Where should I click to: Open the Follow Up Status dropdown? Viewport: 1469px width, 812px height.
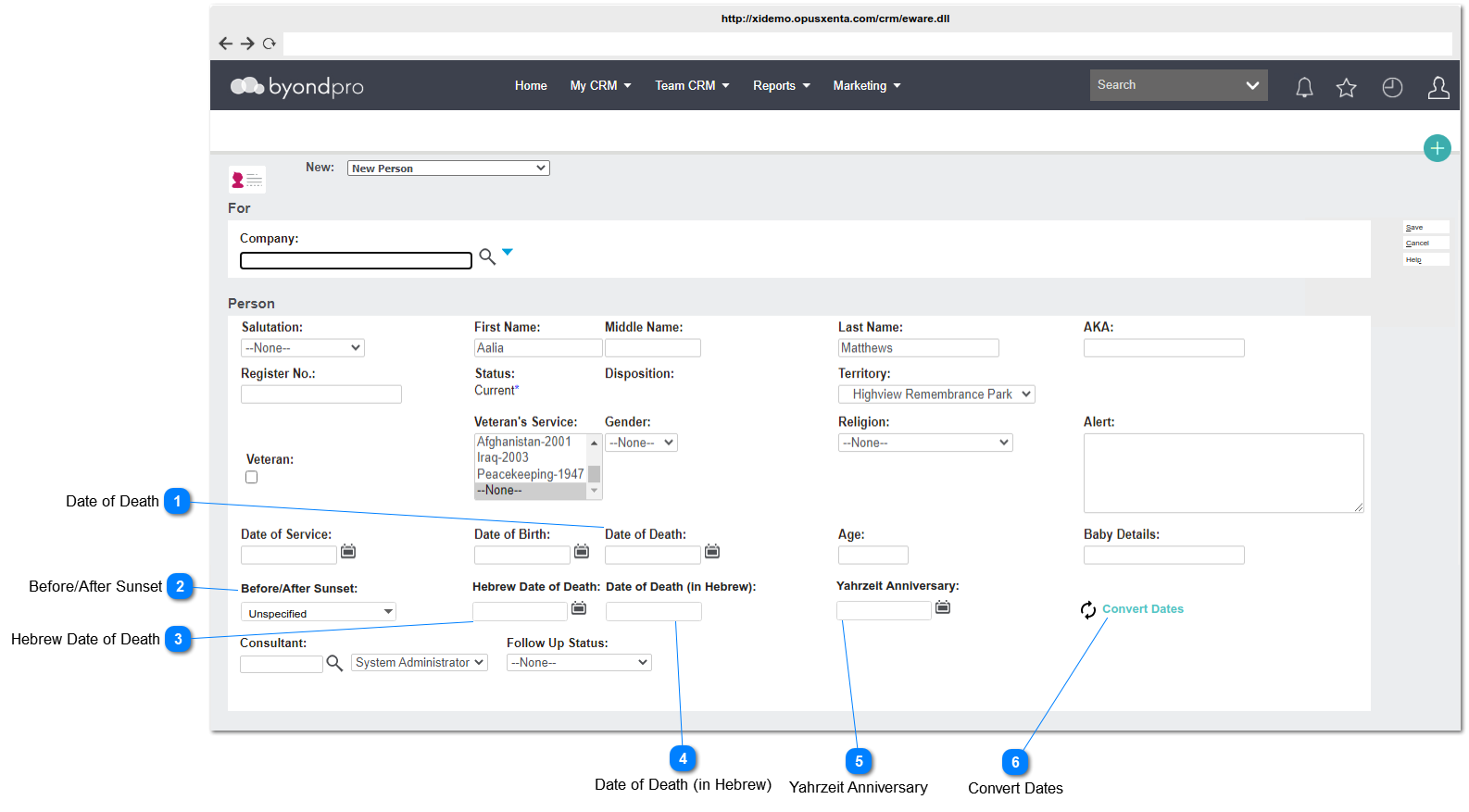tap(579, 663)
